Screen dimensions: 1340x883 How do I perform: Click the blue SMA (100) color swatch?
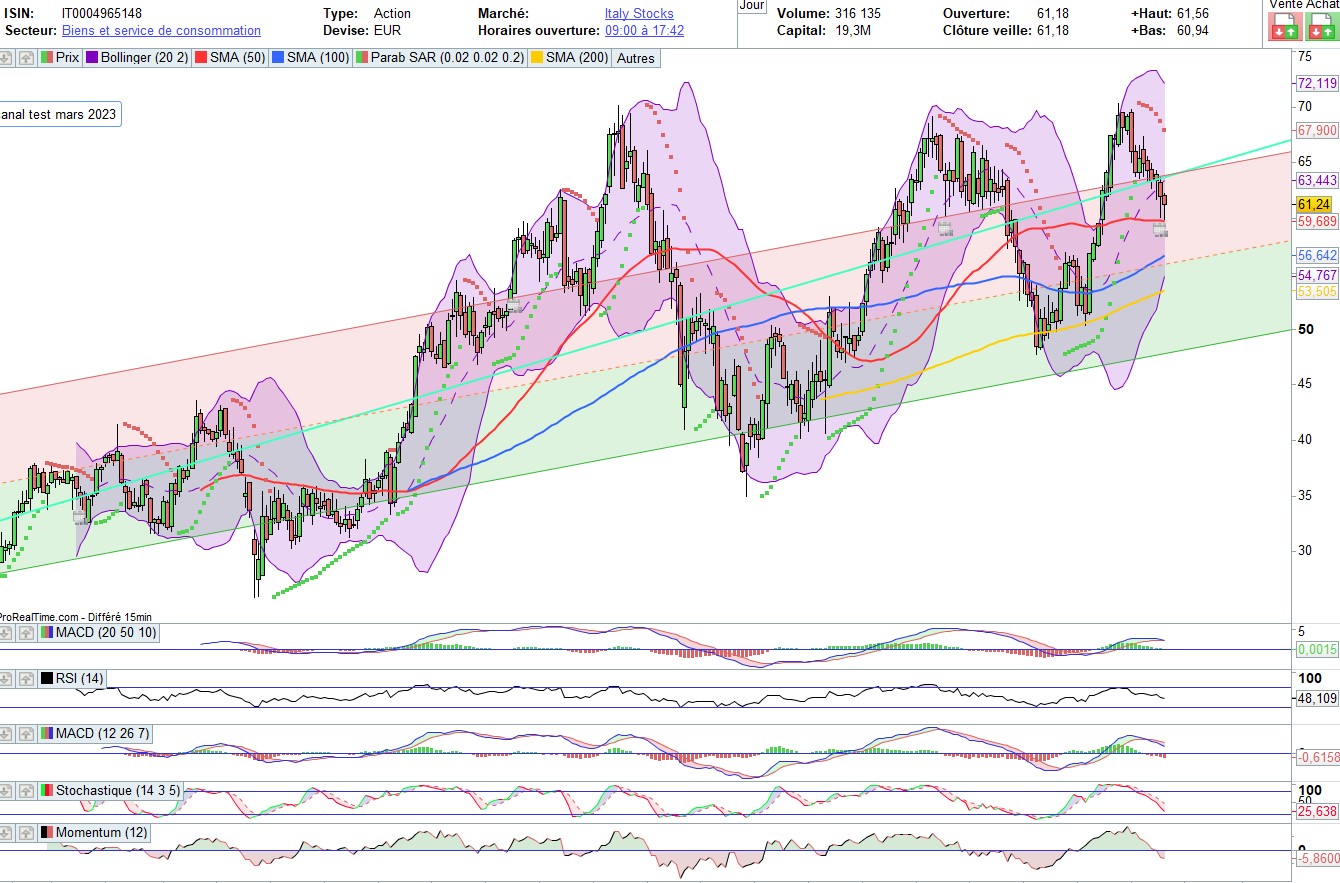[x=277, y=58]
